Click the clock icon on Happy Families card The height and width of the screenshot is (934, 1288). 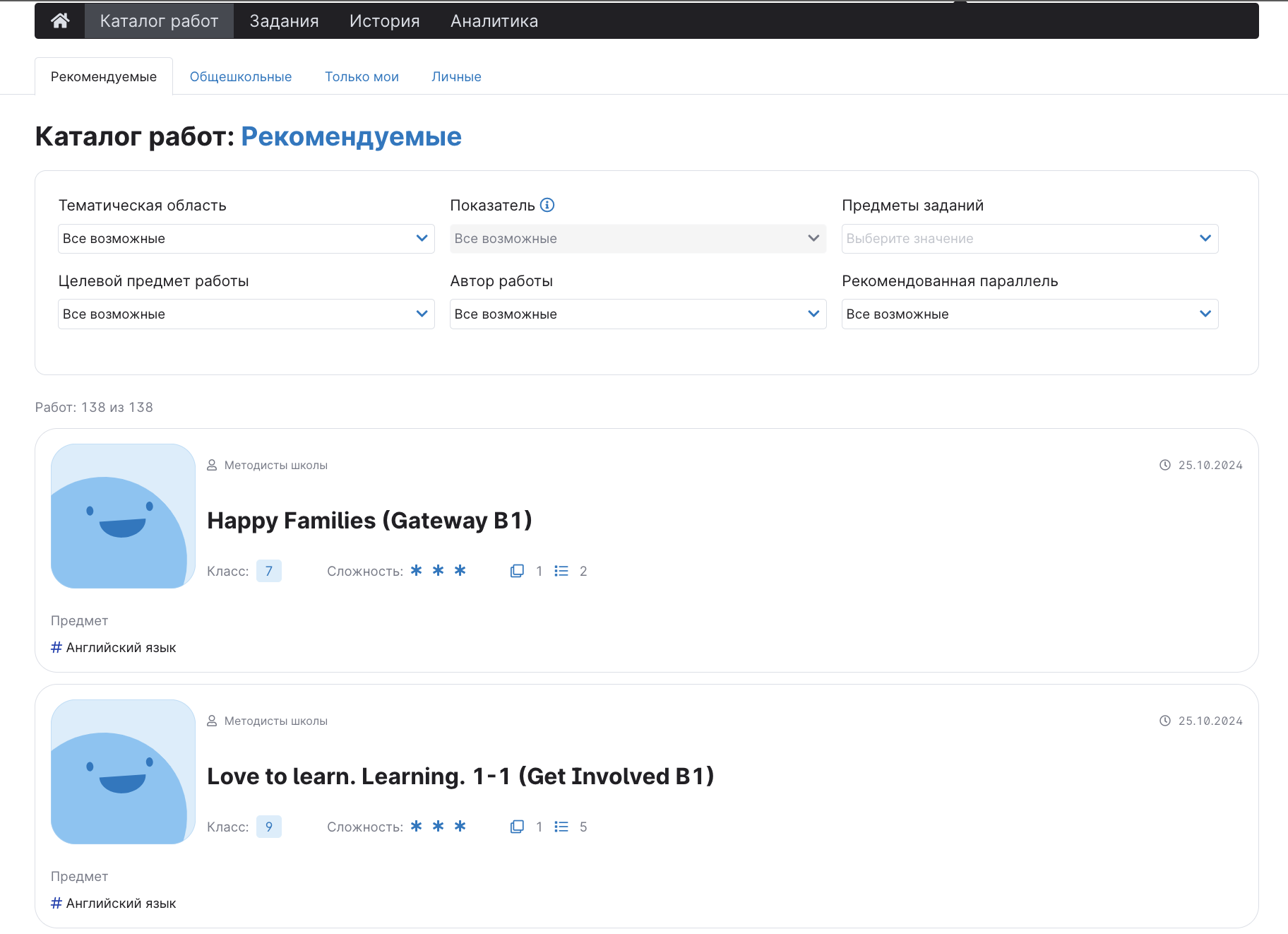coord(1165,465)
